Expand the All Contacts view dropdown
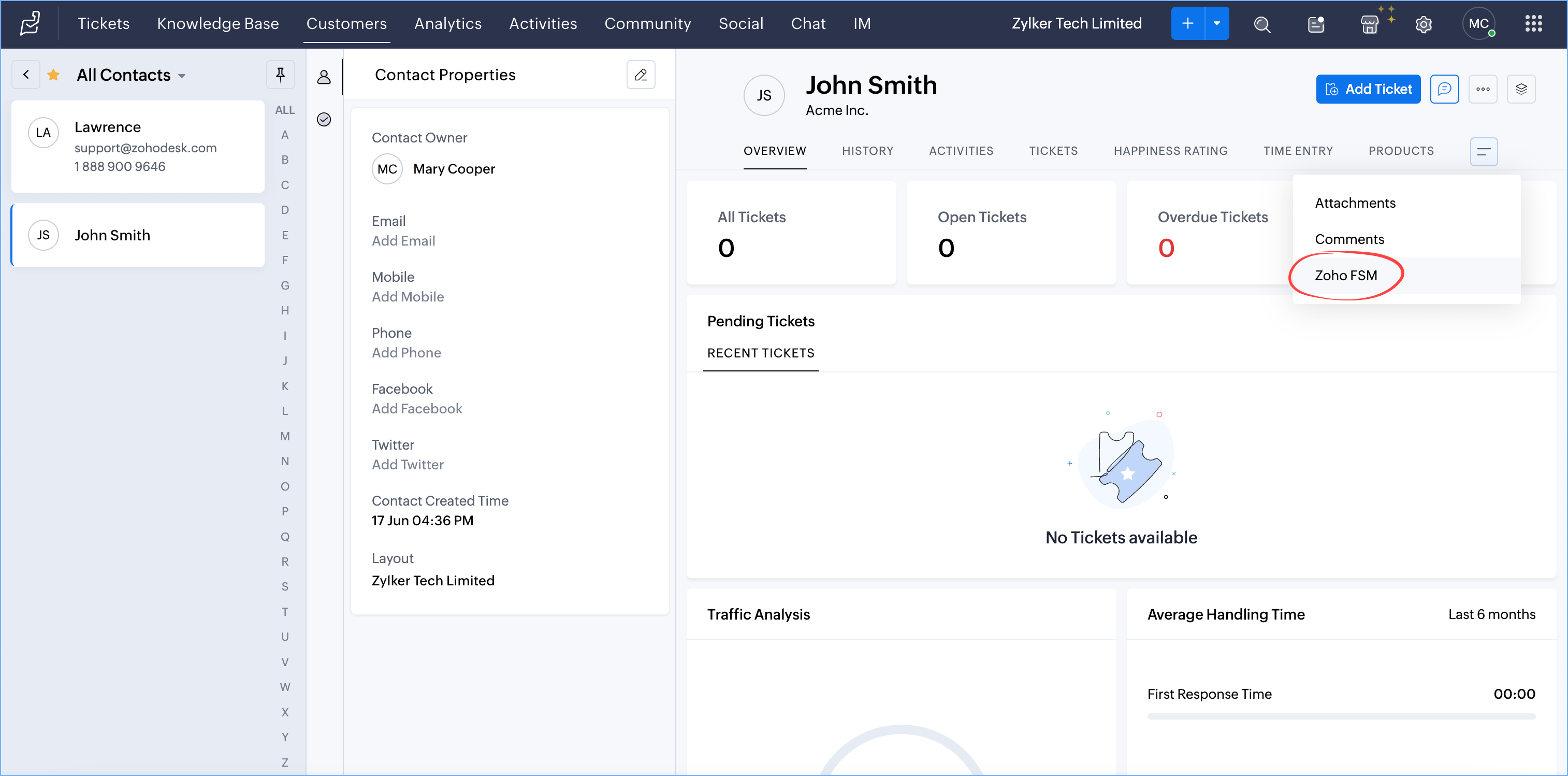This screenshot has width=1568, height=776. coord(181,76)
